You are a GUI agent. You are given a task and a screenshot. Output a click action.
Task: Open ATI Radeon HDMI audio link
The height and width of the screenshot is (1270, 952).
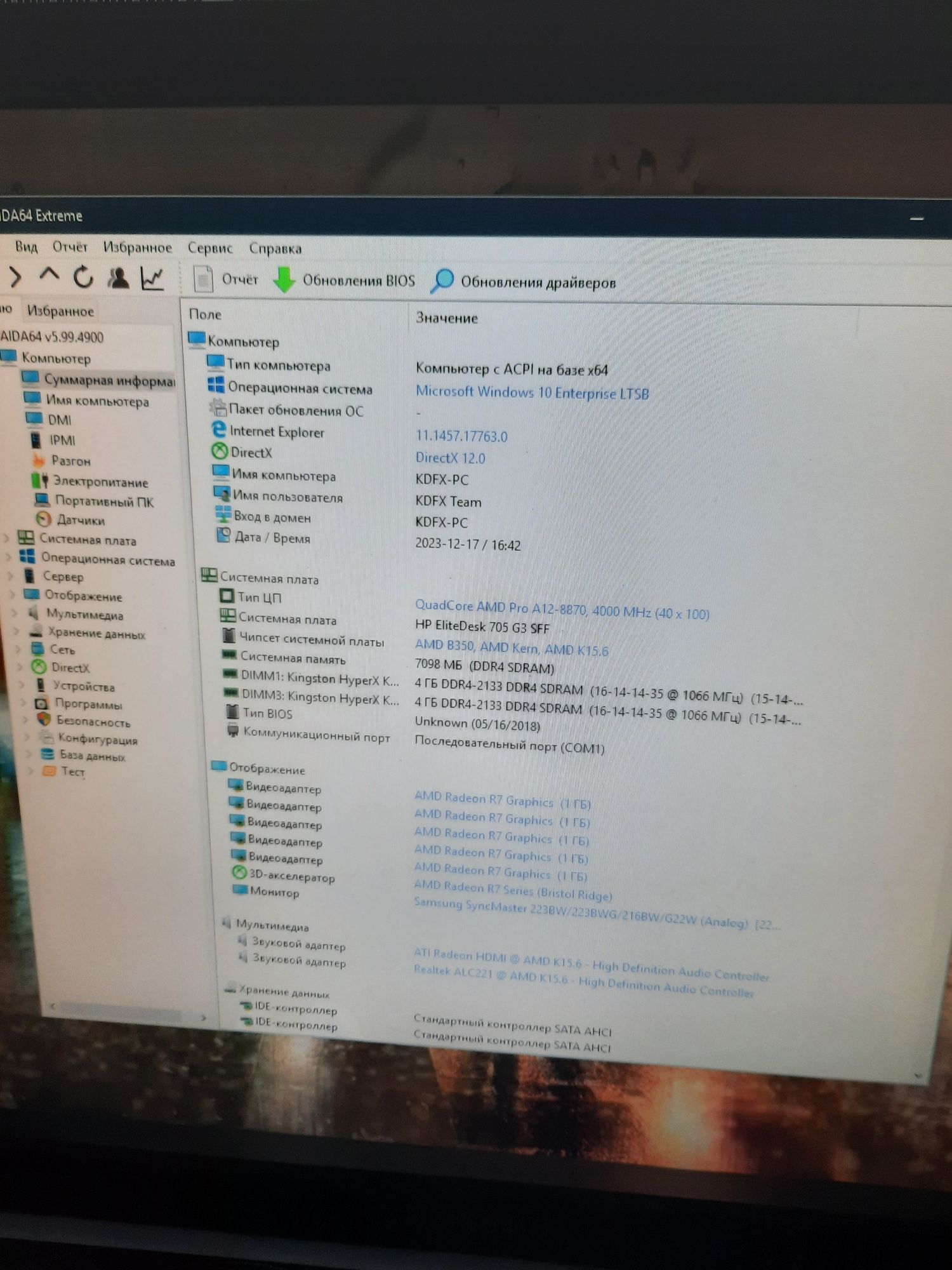pyautogui.click(x=590, y=965)
